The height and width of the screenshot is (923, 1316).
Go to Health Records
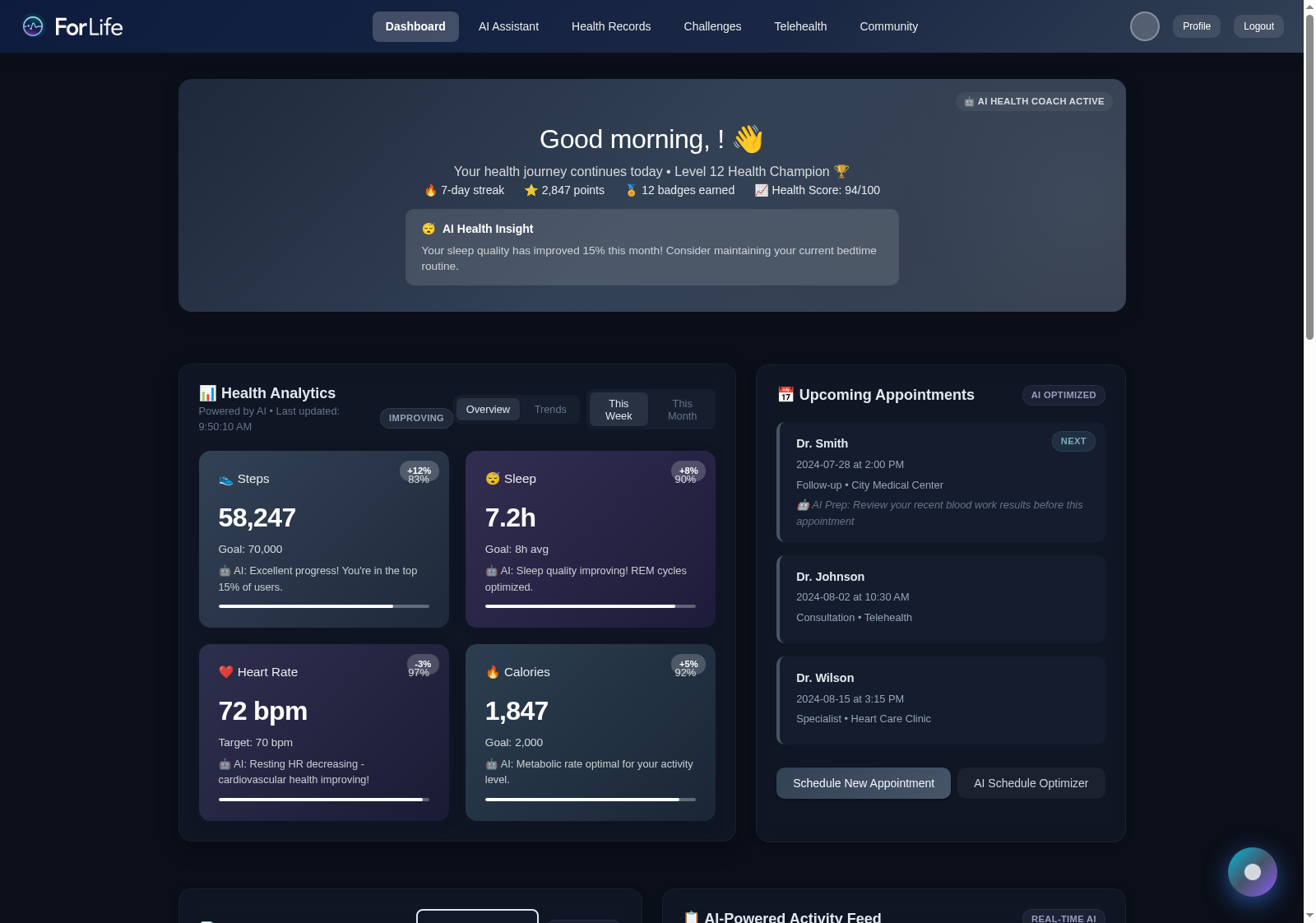[611, 26]
